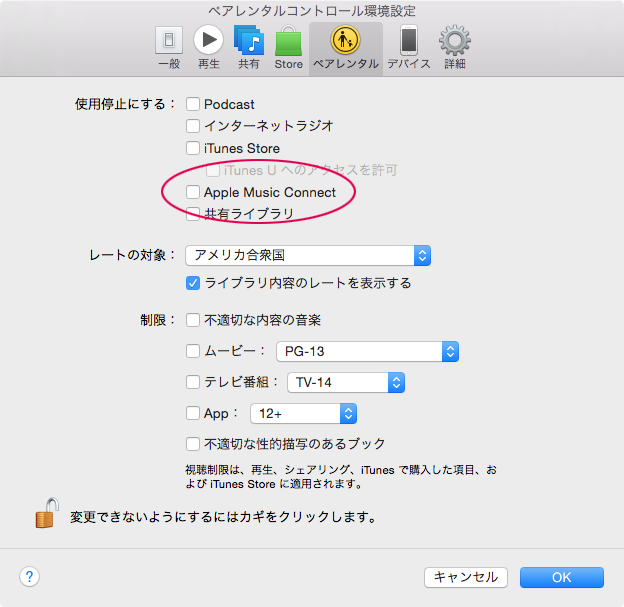Open the Store preferences icon

pos(289,47)
